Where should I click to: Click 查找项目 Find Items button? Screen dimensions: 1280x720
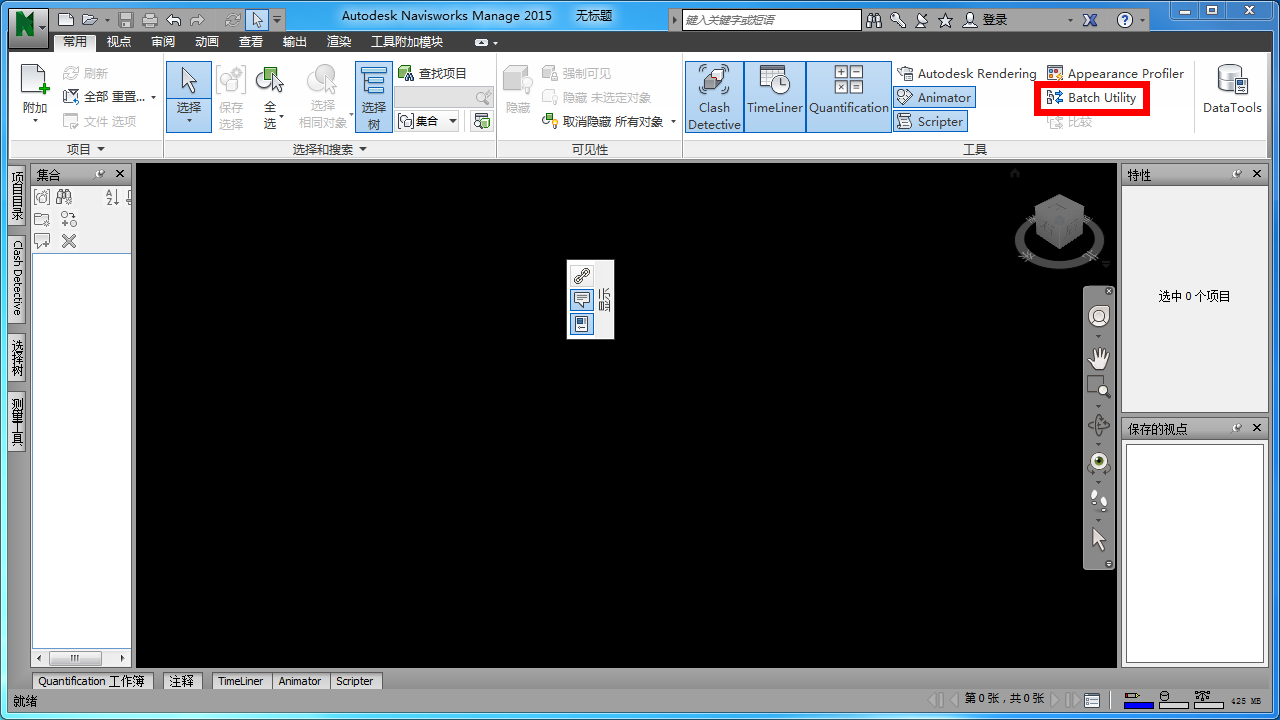click(x=432, y=73)
